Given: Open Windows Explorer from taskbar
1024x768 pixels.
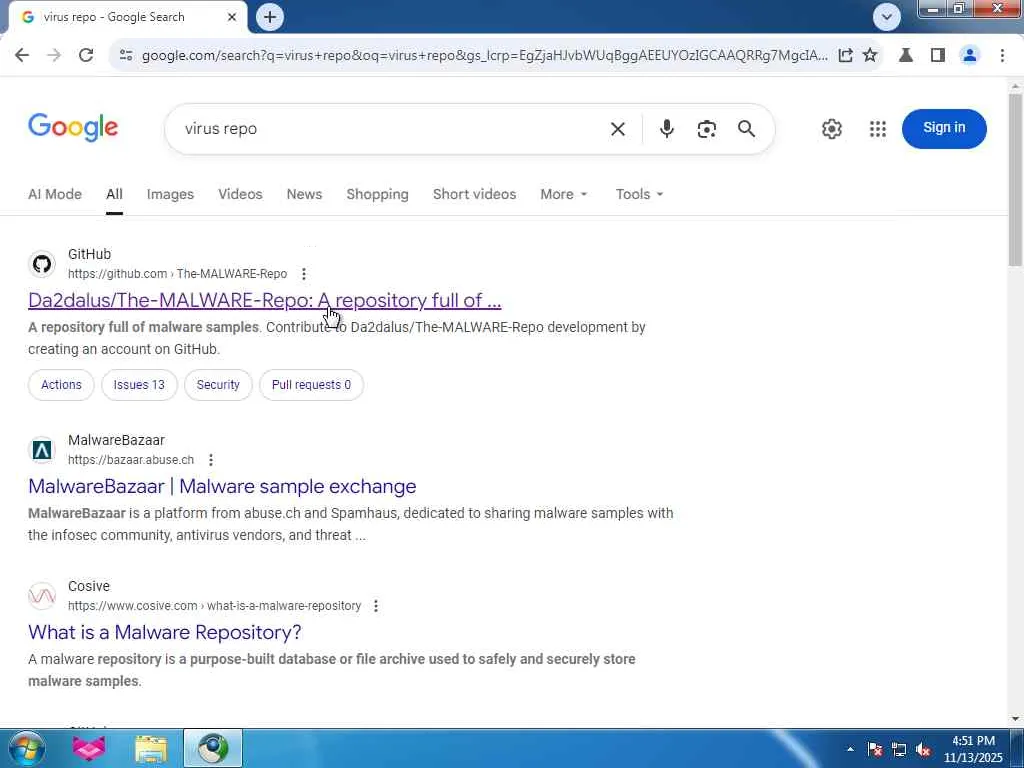Looking at the screenshot, I should (x=151, y=748).
